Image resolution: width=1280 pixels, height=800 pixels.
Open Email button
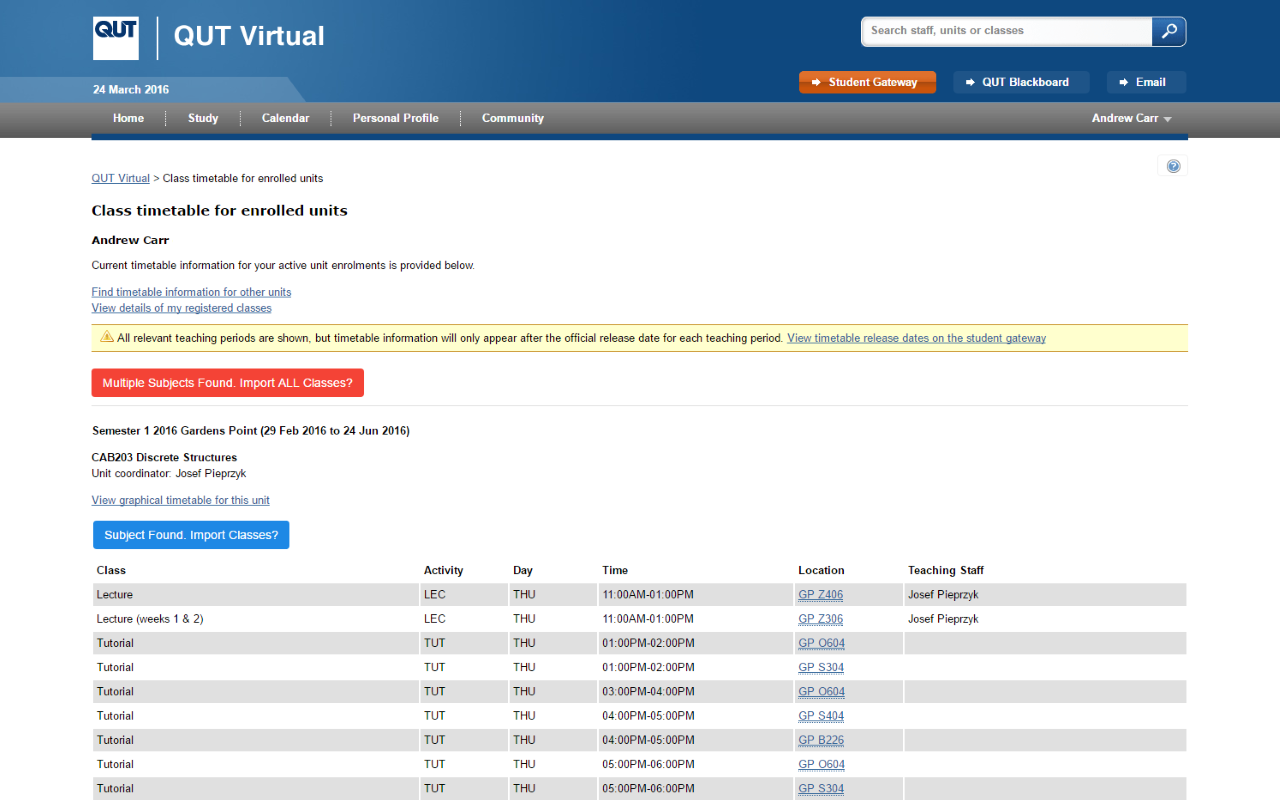click(x=1146, y=82)
